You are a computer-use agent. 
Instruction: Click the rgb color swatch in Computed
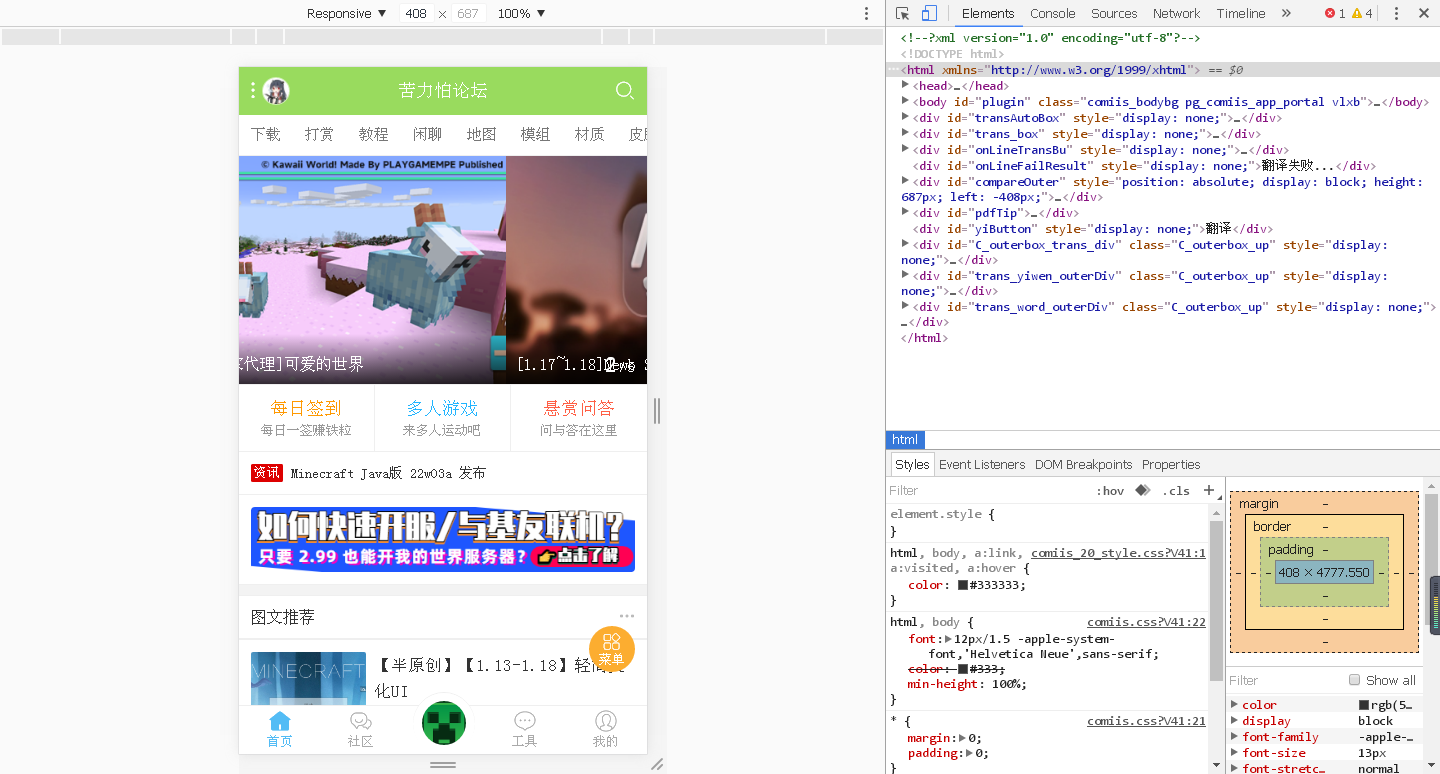point(1364,705)
